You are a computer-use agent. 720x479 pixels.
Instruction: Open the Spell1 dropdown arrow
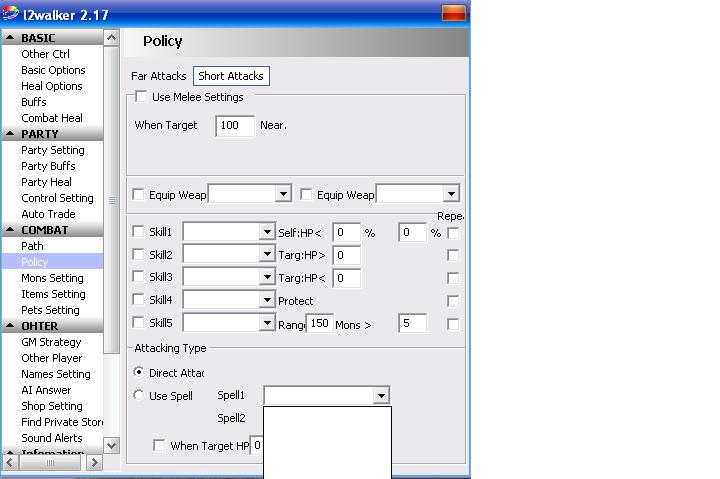(381, 395)
